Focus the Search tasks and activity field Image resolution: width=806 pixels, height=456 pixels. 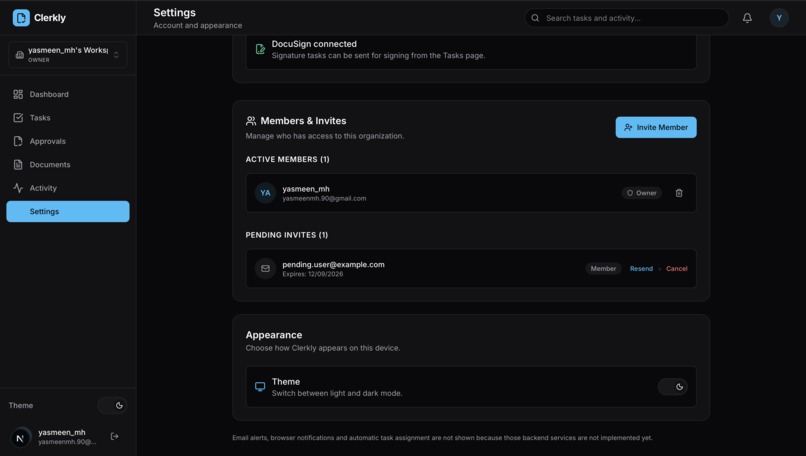pyautogui.click(x=626, y=18)
